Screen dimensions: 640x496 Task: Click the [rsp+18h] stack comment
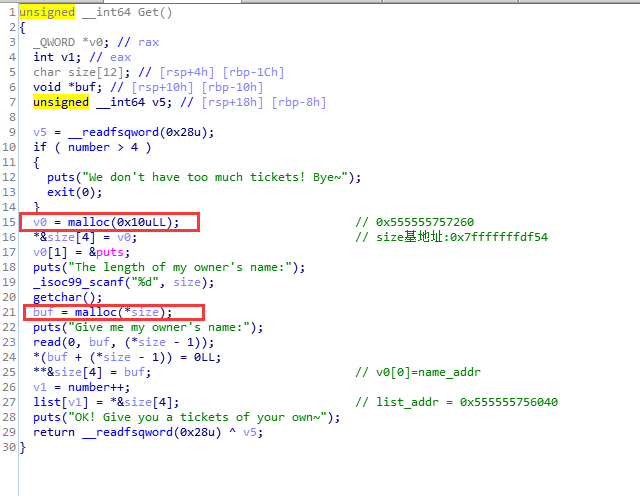(x=232, y=102)
